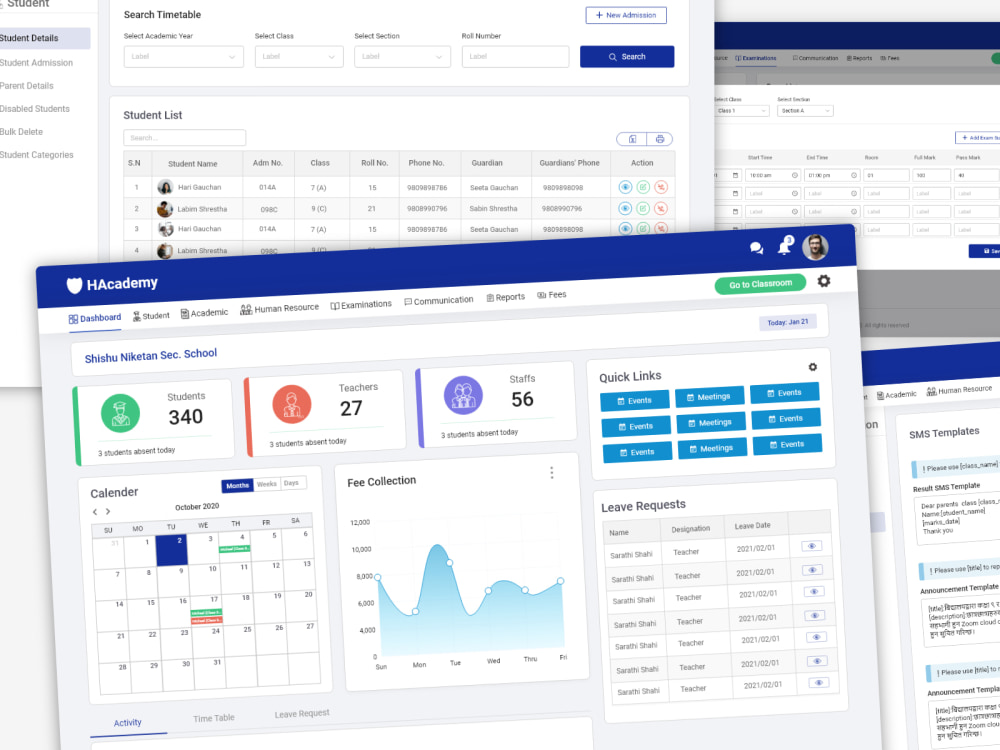This screenshot has width=1000, height=750.
Task: Open Dashboard tab in HAcademy nav
Action: coord(95,318)
